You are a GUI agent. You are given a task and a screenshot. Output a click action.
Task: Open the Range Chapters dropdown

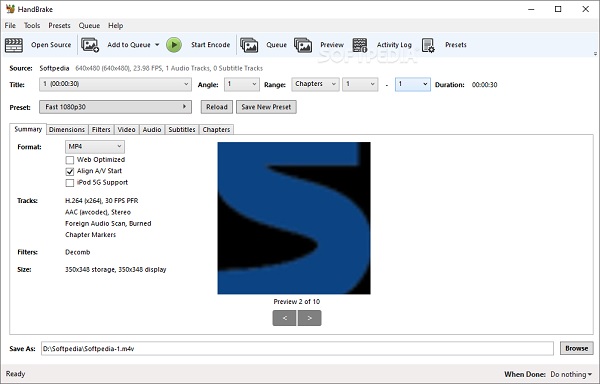click(315, 84)
